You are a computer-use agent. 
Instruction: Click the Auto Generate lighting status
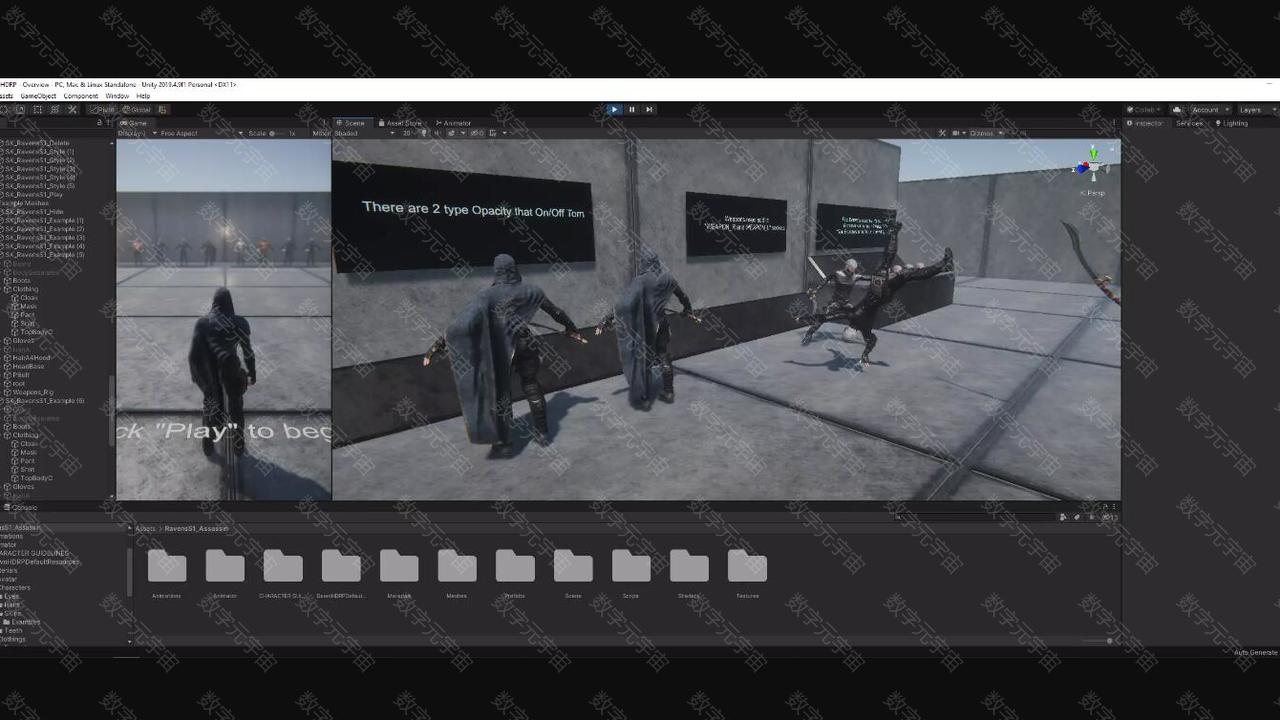coord(1255,653)
